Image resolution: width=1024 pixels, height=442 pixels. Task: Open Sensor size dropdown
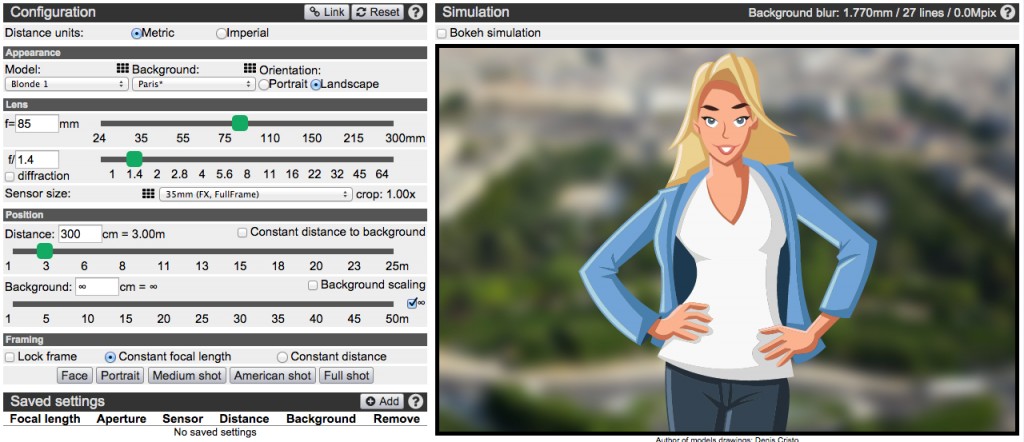point(256,195)
